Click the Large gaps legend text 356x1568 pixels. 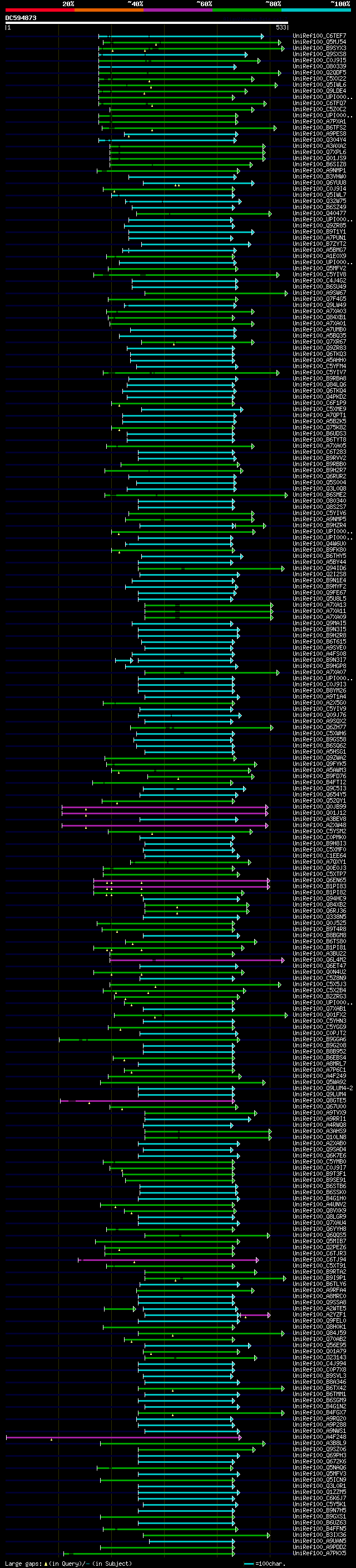click(68, 1563)
